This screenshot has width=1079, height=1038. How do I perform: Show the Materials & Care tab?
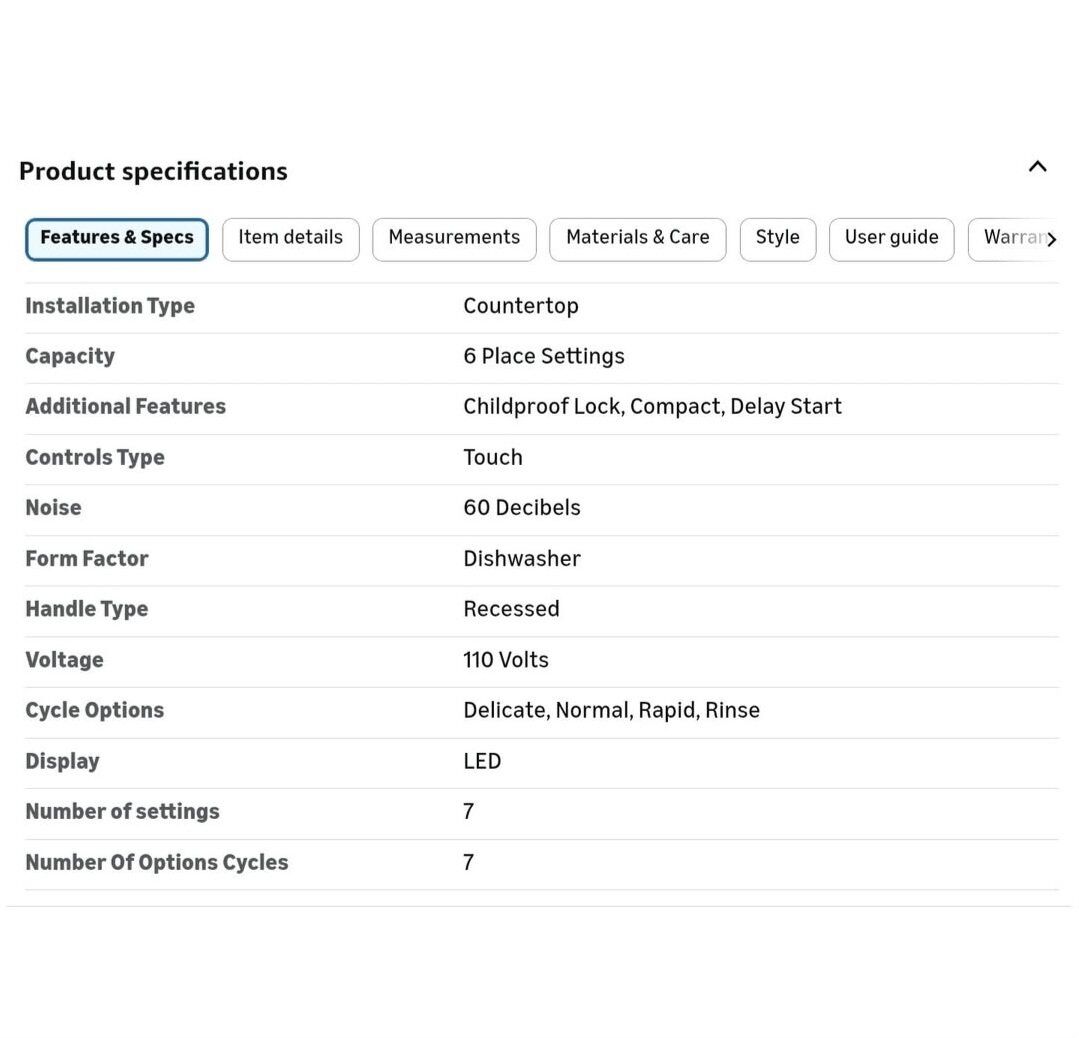(x=637, y=239)
